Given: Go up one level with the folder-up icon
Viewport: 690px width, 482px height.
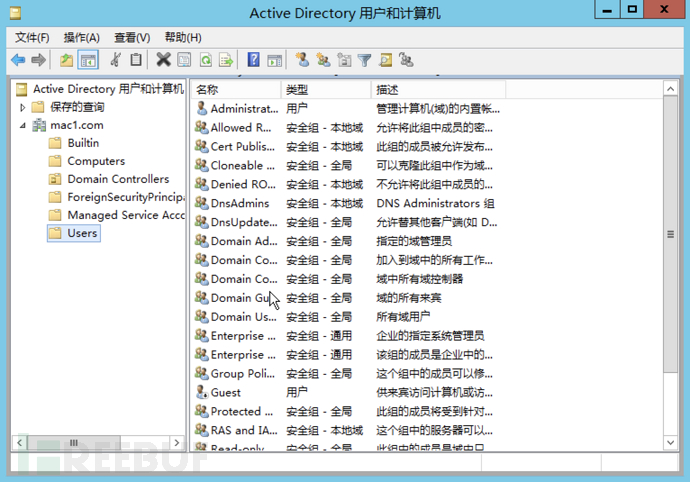Looking at the screenshot, I should [x=66, y=60].
